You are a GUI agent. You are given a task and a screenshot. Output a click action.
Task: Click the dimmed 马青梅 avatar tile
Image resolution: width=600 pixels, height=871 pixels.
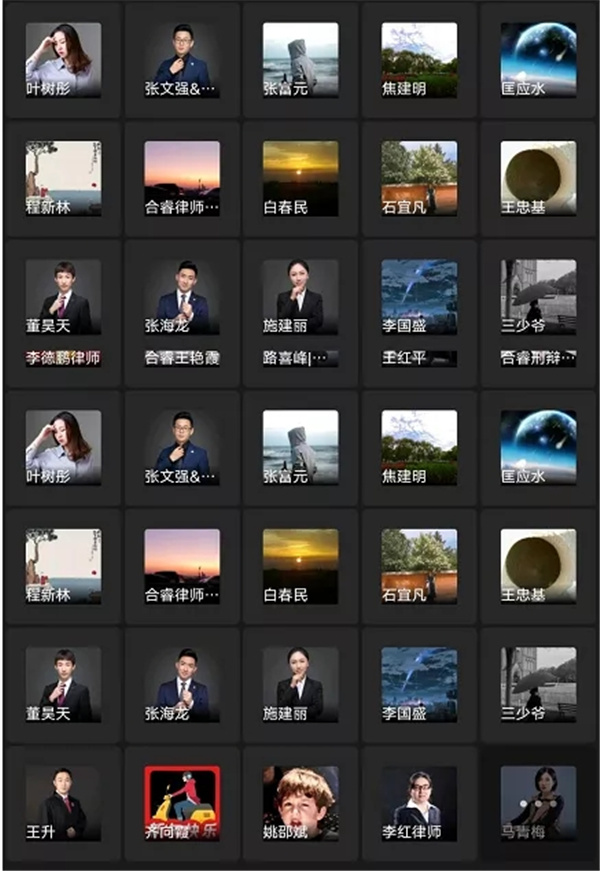click(538, 803)
